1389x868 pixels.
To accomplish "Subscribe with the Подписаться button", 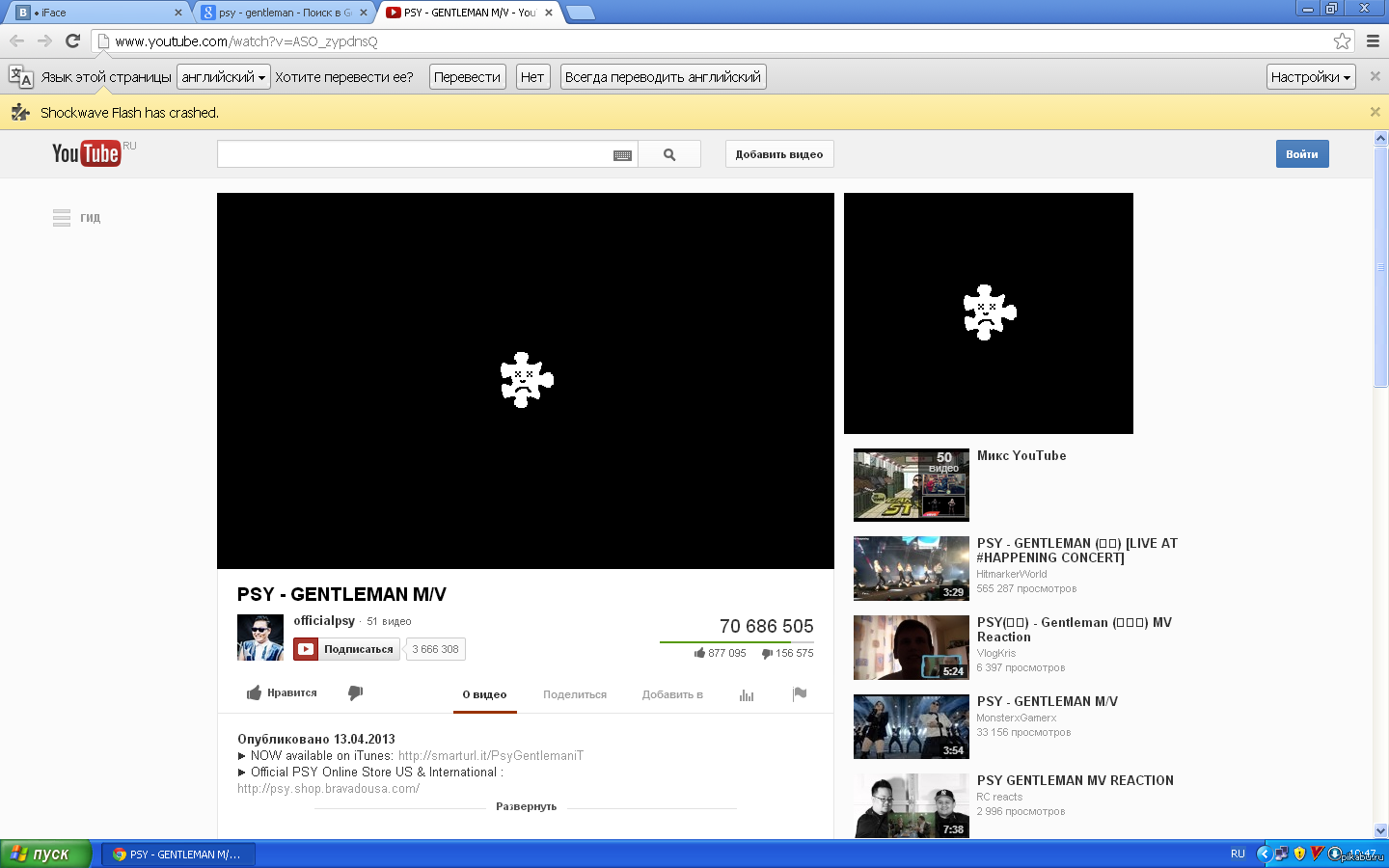I will click(x=347, y=649).
